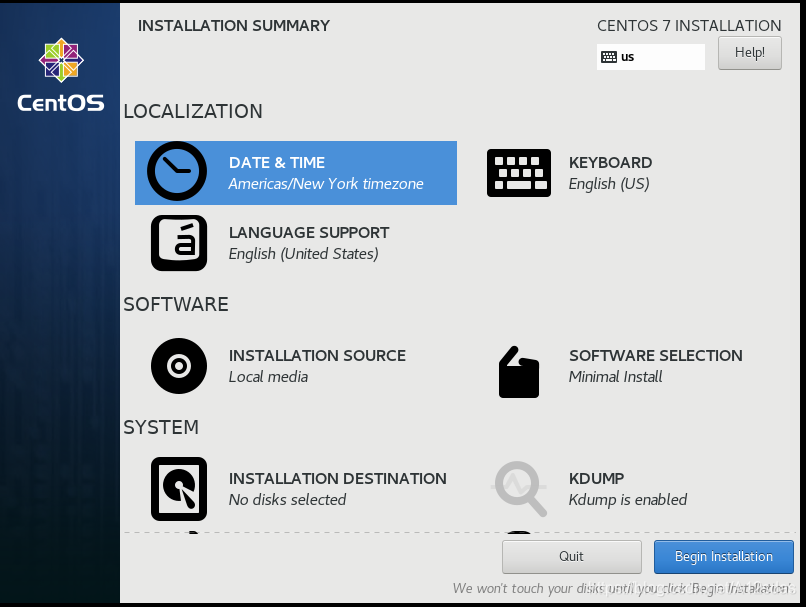Click the CentOS logo in sidebar
This screenshot has height=607, width=806.
click(61, 75)
